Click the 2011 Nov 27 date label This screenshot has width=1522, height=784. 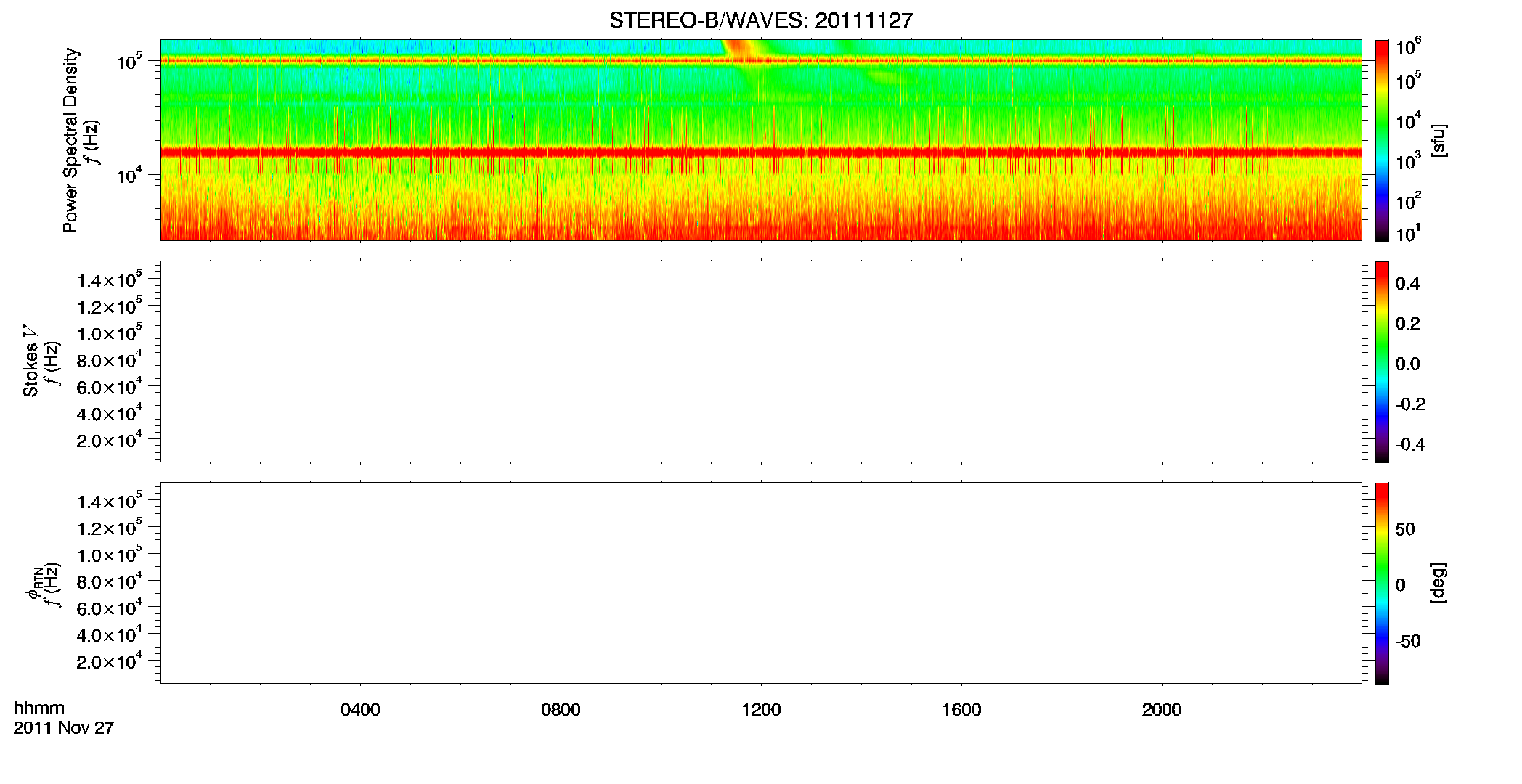click(x=64, y=728)
